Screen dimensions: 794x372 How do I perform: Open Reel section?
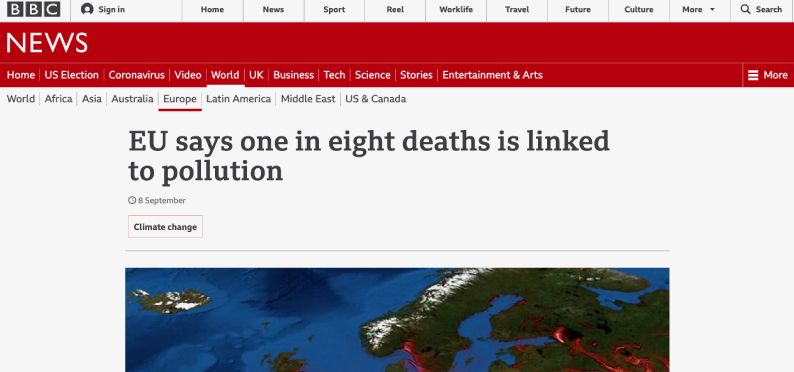(395, 9)
